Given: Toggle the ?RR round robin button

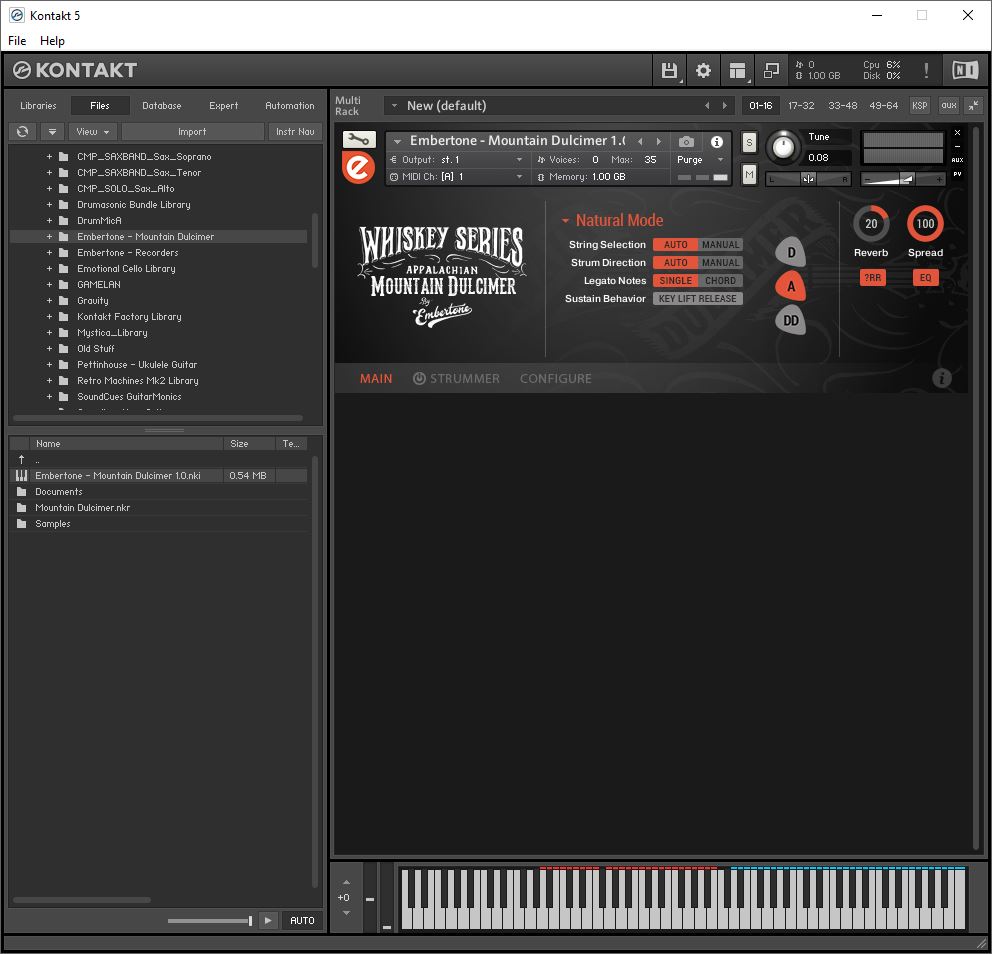Looking at the screenshot, I should [x=872, y=278].
